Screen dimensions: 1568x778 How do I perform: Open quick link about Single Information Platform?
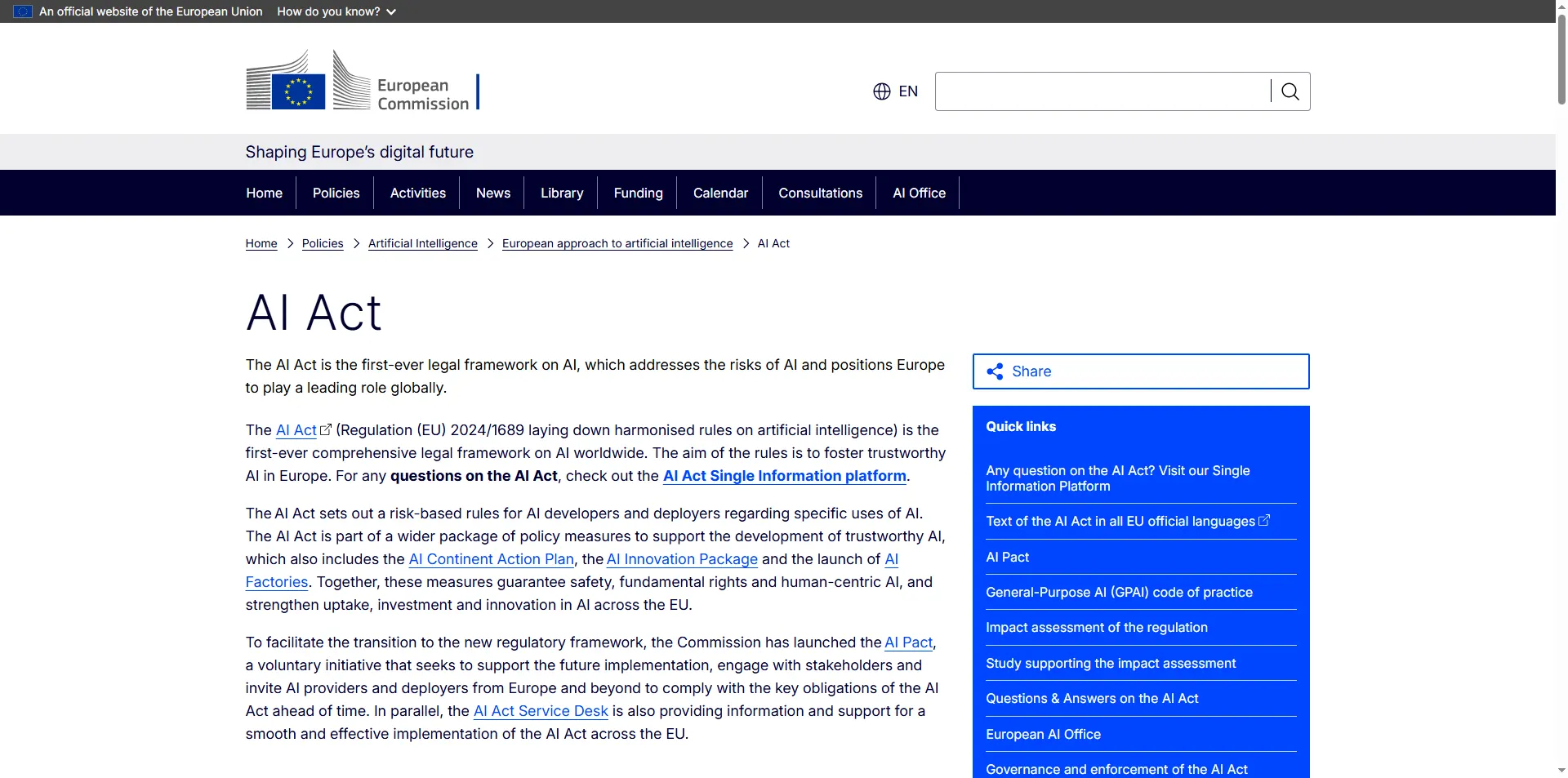(x=1118, y=478)
